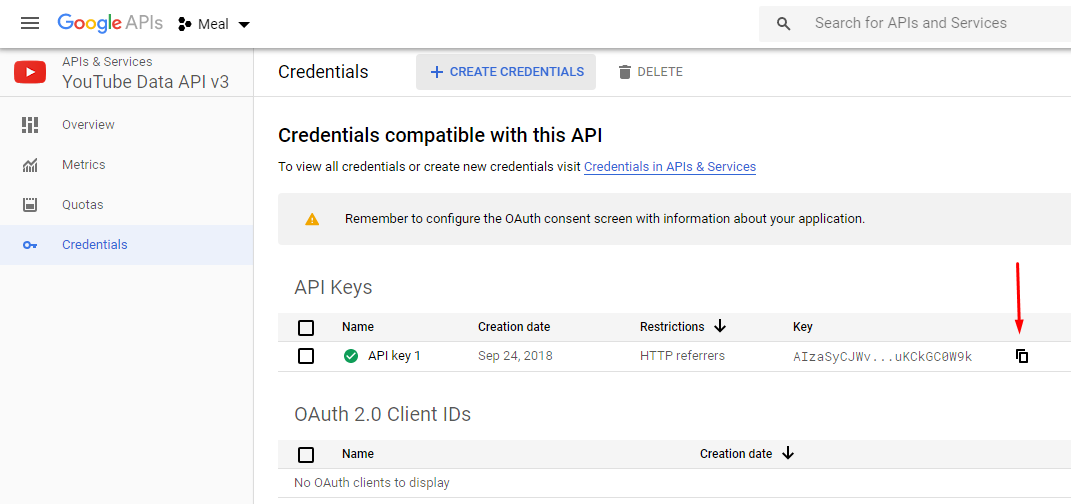Click the Quotas icon
The image size is (1071, 504).
[30, 205]
